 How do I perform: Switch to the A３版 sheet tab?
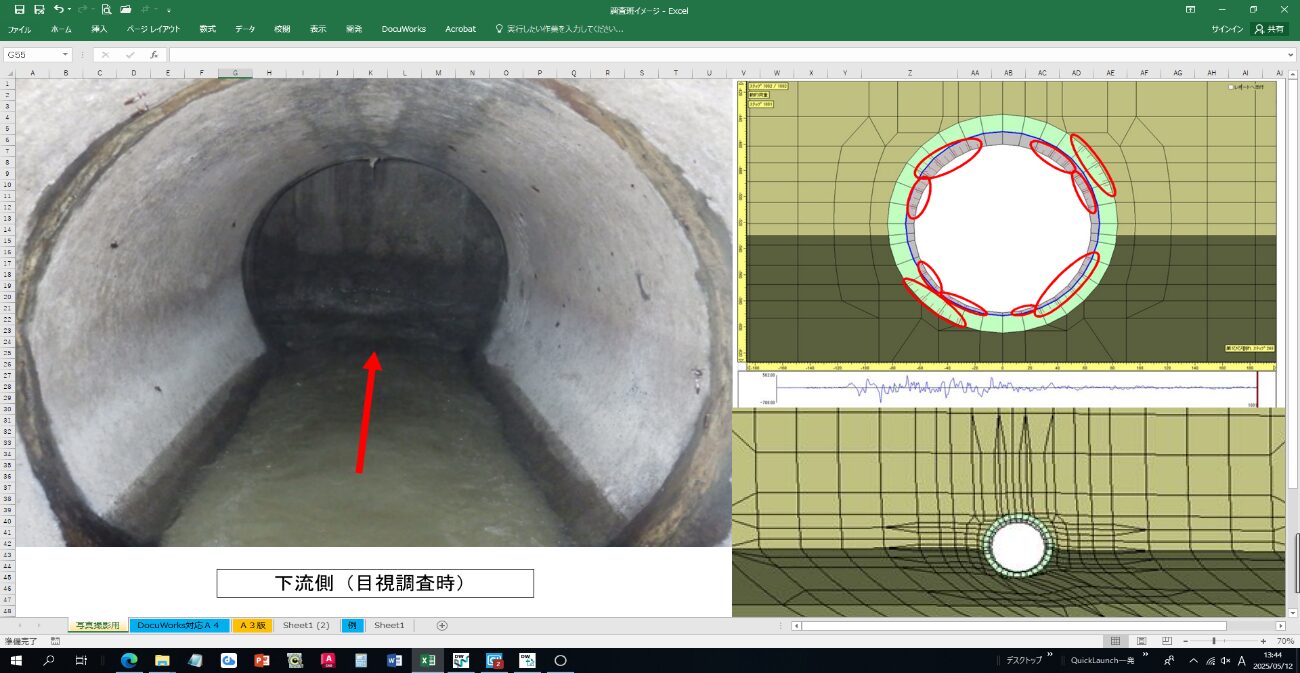coord(252,625)
